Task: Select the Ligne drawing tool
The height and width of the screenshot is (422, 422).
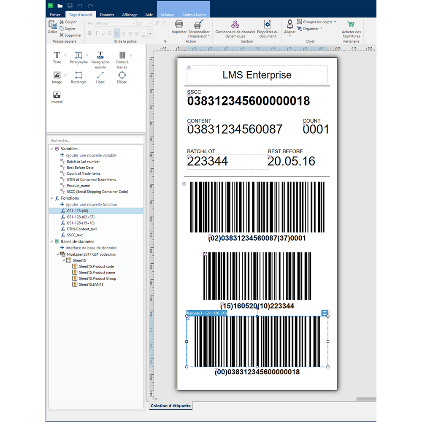Action: tap(100, 77)
